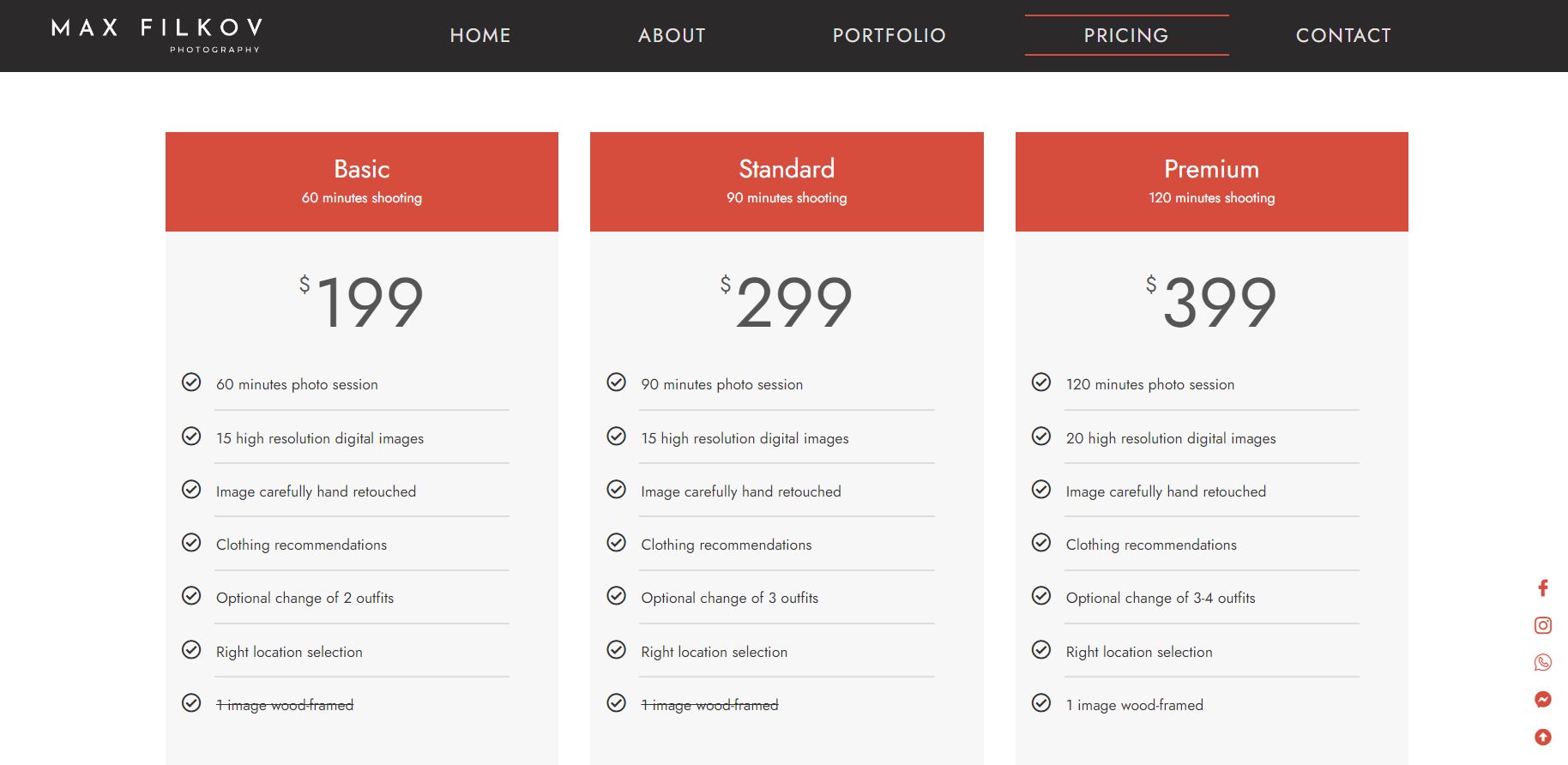Go to the Home menu item

tap(480, 35)
